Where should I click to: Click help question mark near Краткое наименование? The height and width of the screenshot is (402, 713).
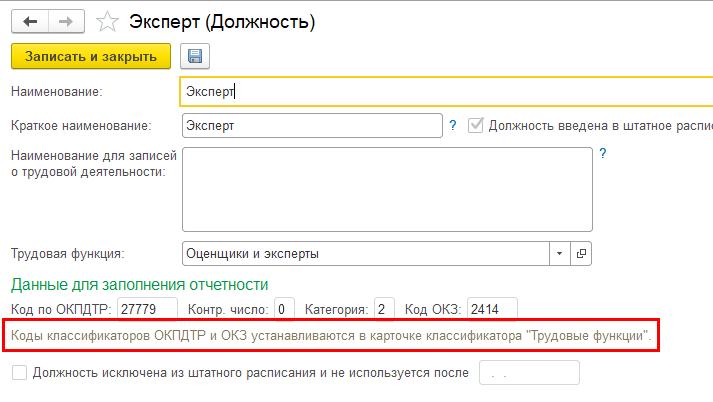[x=453, y=126]
